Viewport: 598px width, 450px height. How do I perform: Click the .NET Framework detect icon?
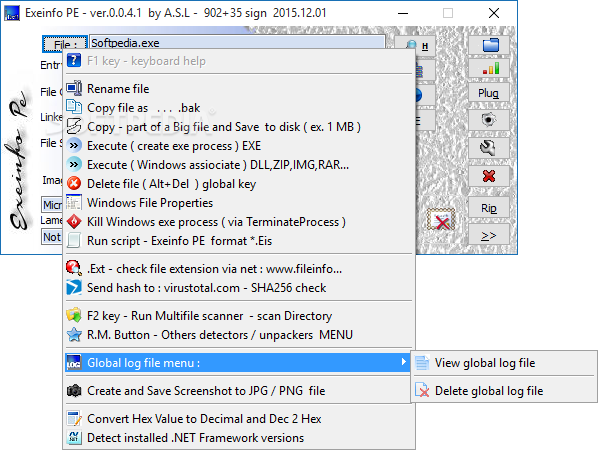click(74, 437)
